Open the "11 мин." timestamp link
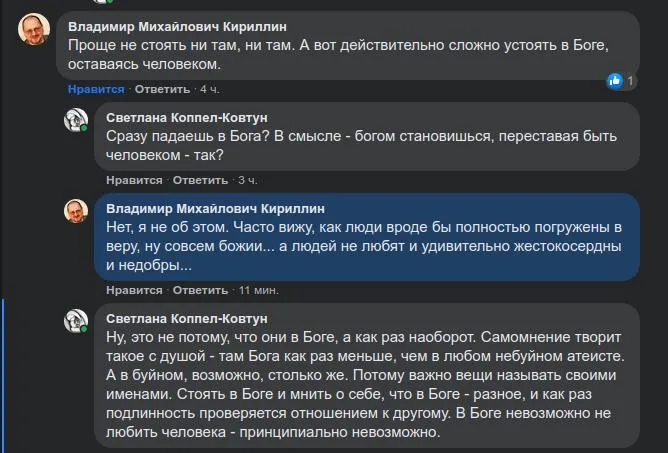This screenshot has height=453, width=668. [258, 290]
